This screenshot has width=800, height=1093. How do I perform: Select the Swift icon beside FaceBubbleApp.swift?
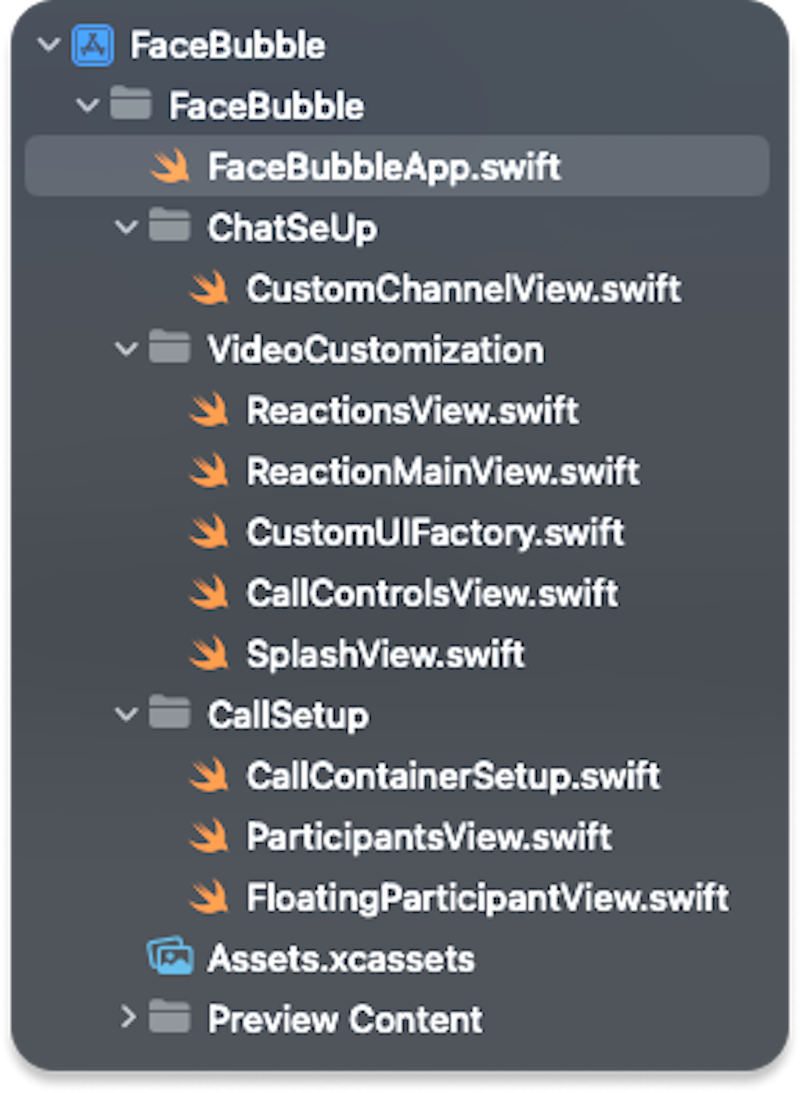170,167
